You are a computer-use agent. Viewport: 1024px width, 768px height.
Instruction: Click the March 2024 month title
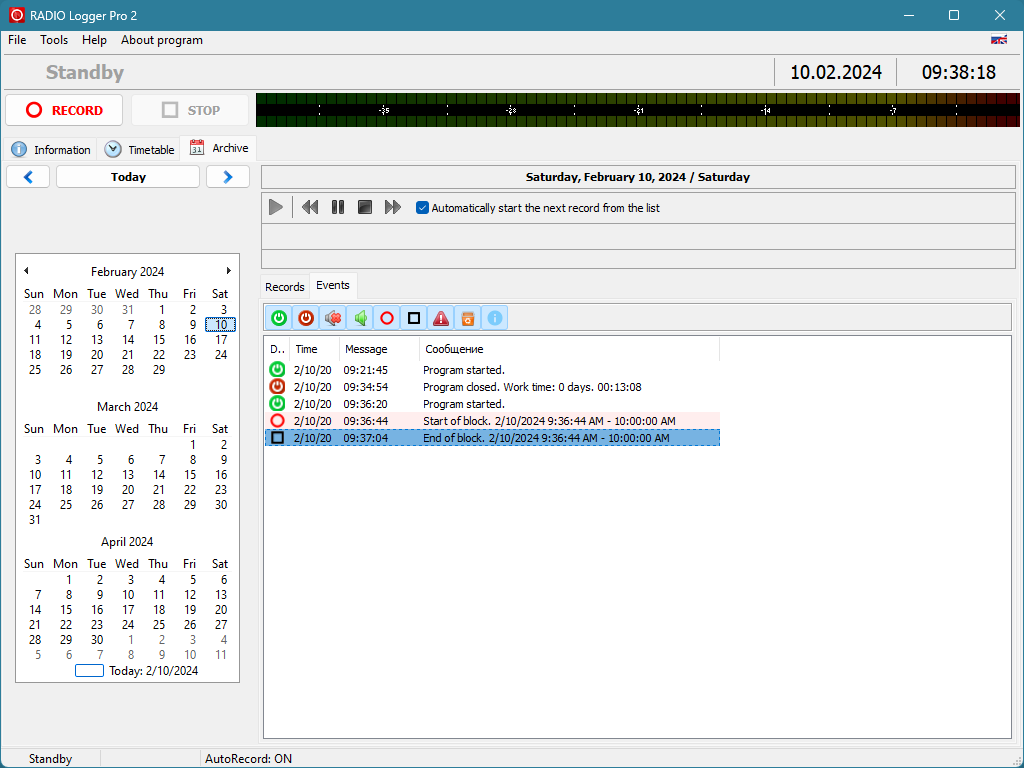click(x=127, y=407)
